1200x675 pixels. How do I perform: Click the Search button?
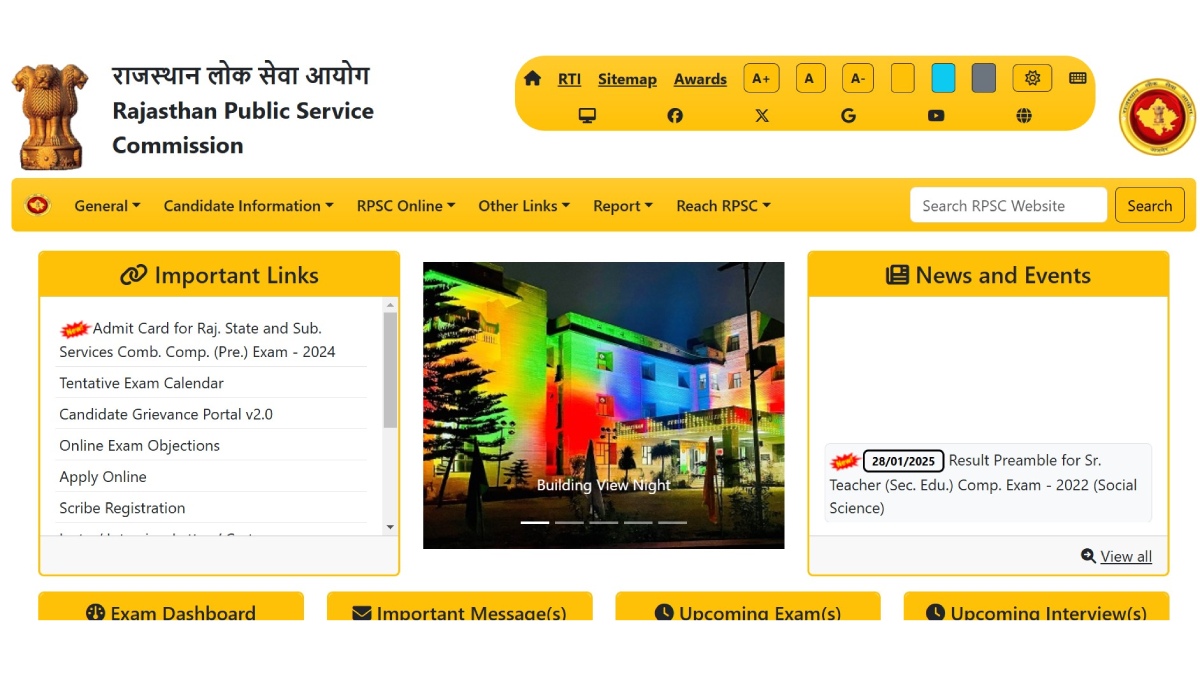[x=1149, y=206]
